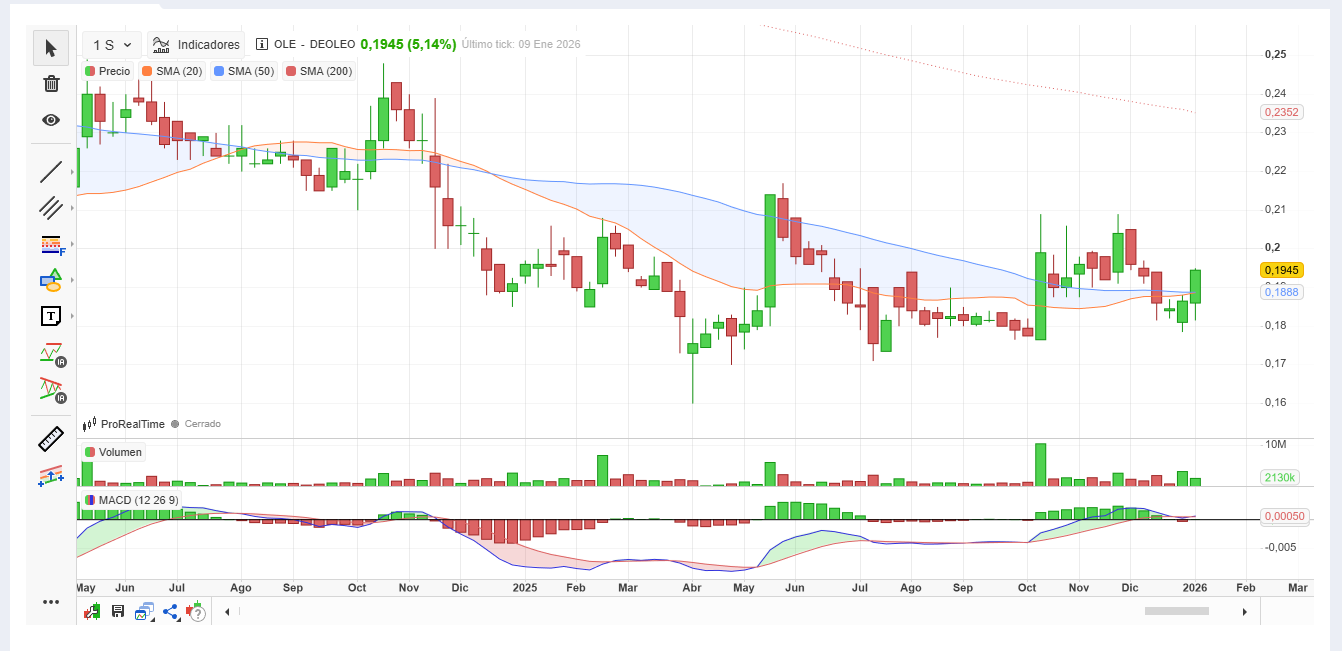Toggle the SMA (20) indicator label
Screen dimensions: 1342x651
[x=172, y=71]
